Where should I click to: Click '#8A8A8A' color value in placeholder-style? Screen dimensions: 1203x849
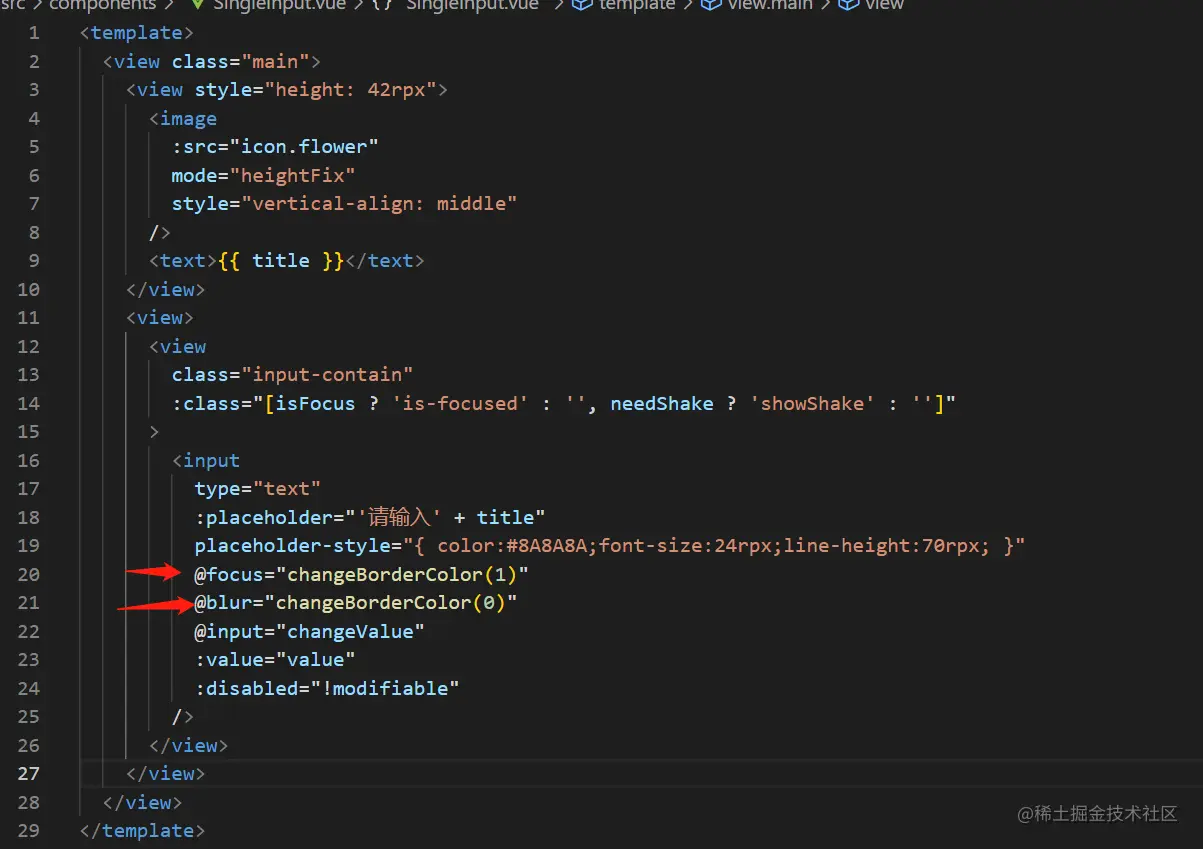[x=545, y=546]
